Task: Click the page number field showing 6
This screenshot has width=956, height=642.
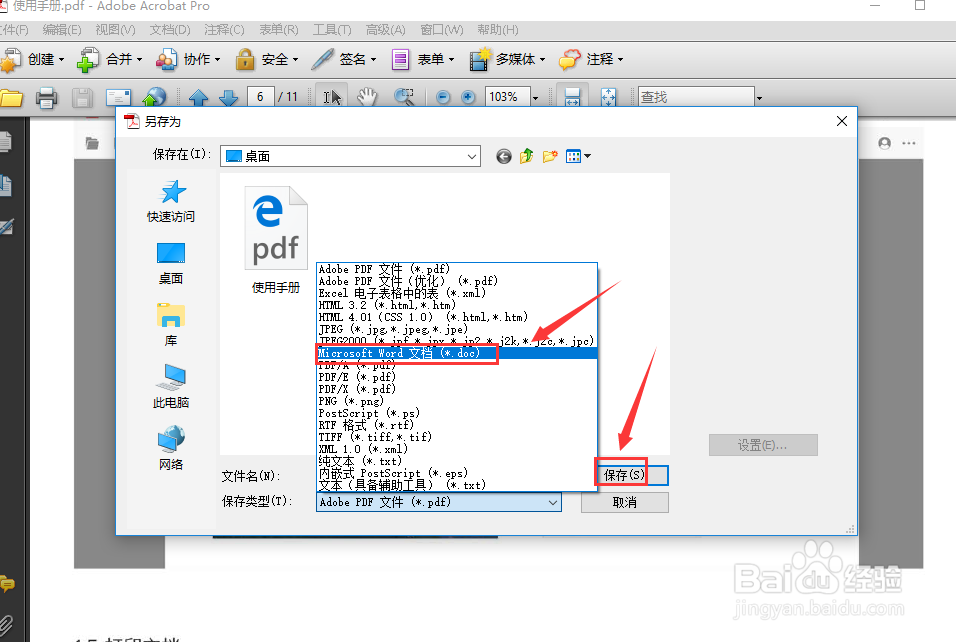Action: pos(260,97)
